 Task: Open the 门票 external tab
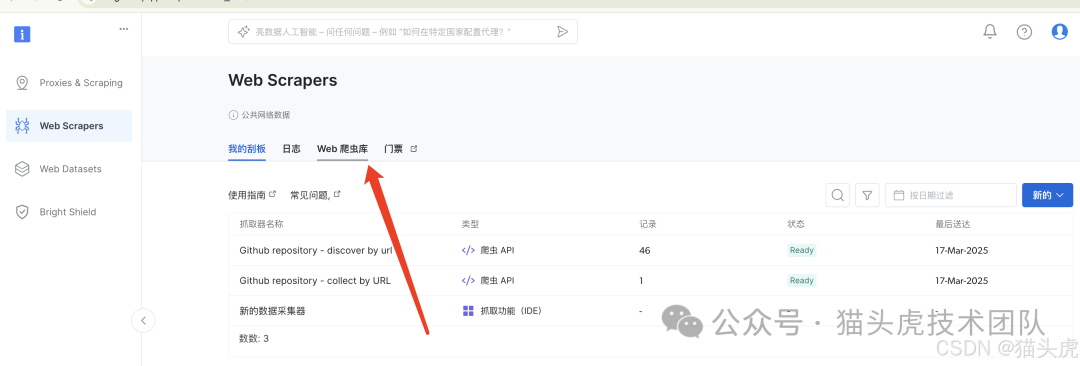[400, 149]
